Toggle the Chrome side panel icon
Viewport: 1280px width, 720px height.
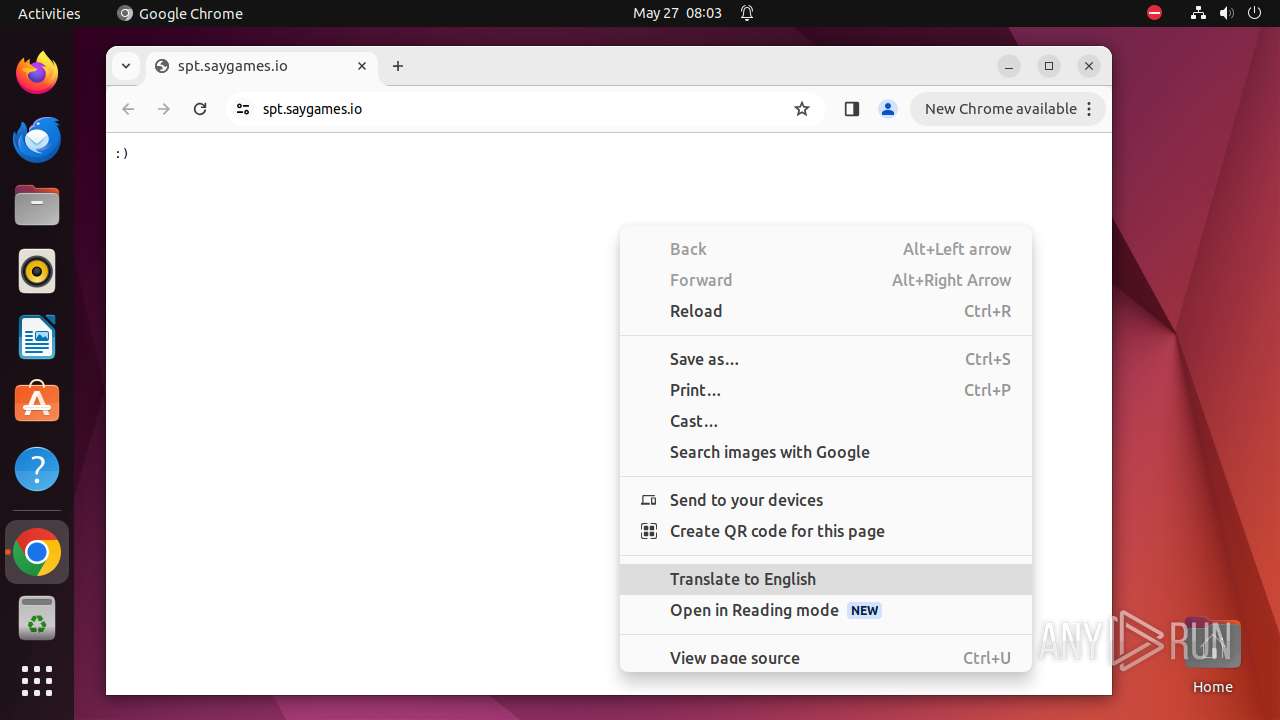click(x=852, y=109)
